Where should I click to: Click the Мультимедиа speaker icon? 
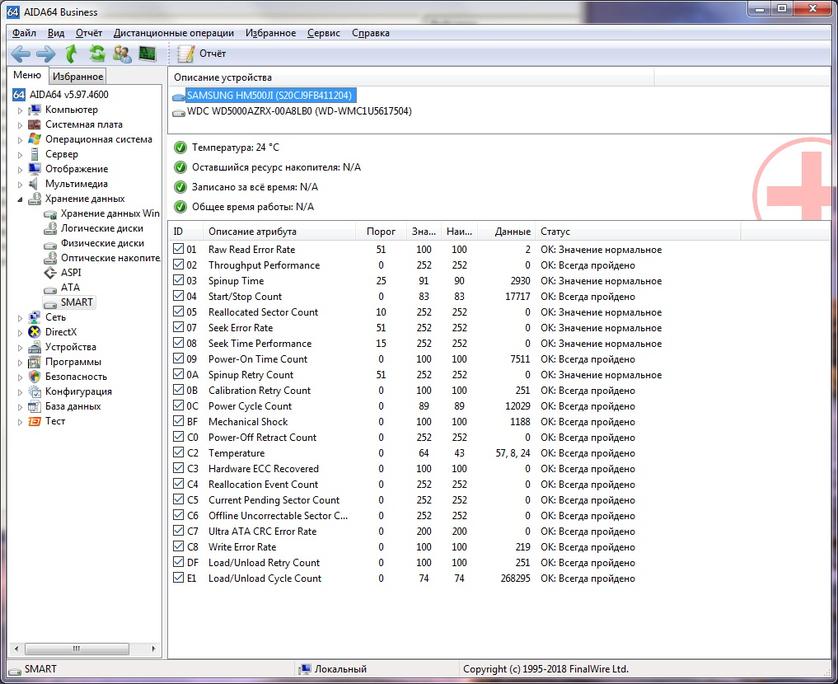34,184
